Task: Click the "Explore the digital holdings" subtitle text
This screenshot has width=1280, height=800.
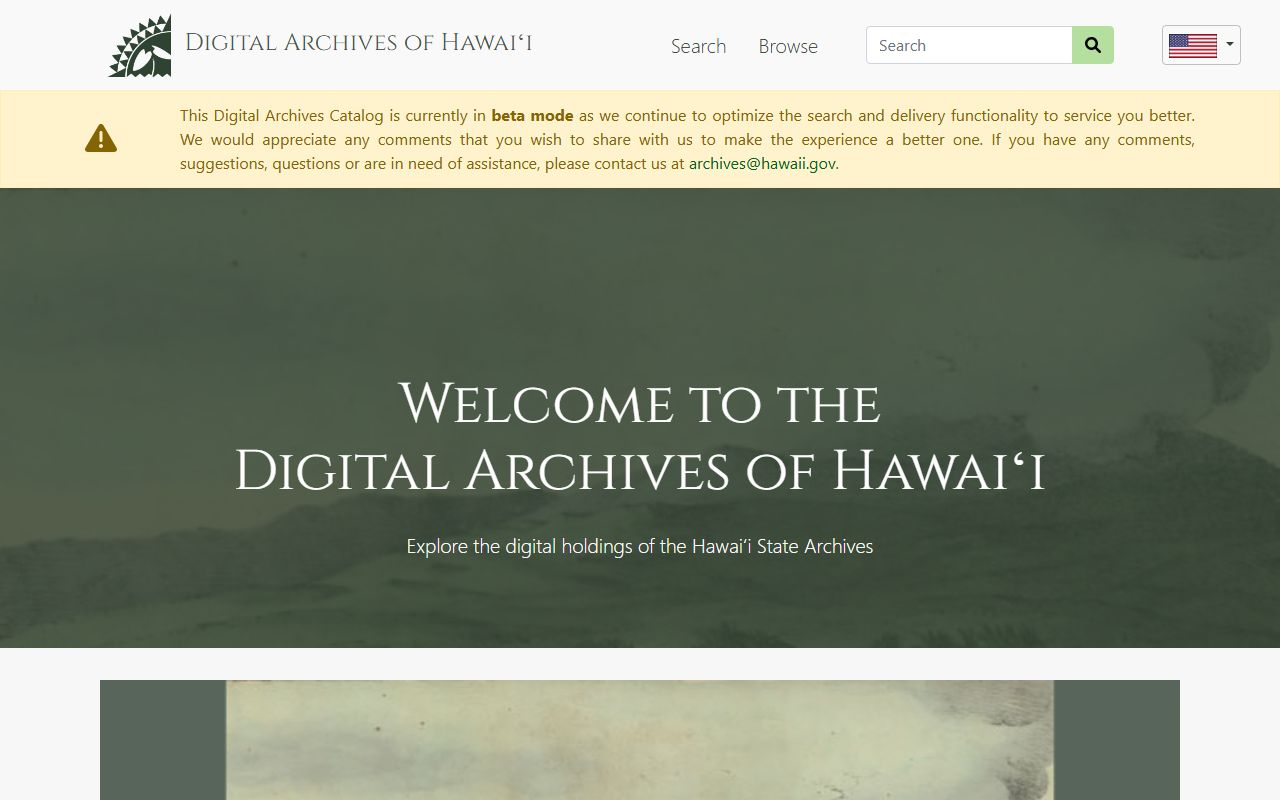Action: (640, 546)
